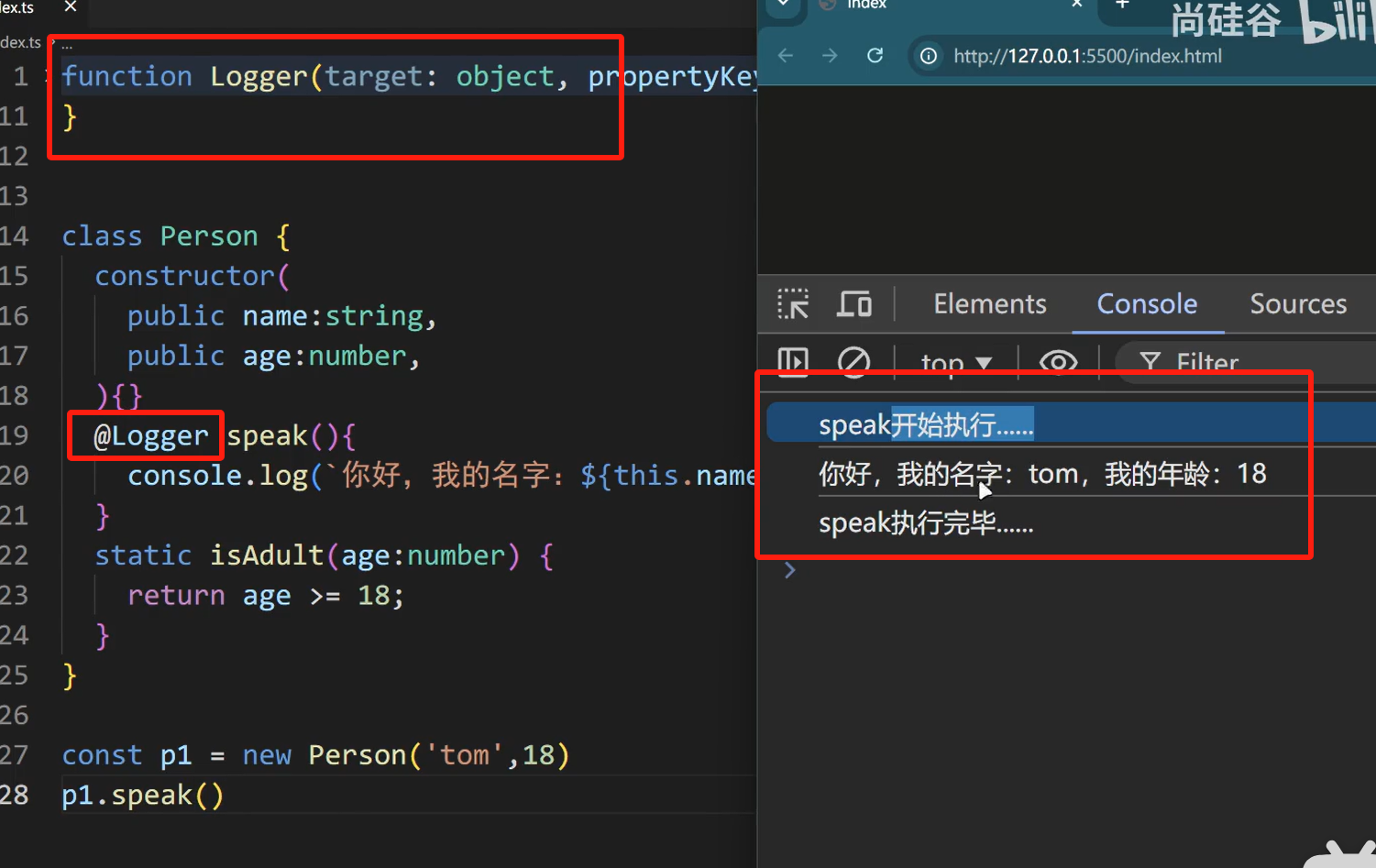Screen dimensions: 1376x868
Task: Click the browser Back arrow
Action: (x=786, y=56)
